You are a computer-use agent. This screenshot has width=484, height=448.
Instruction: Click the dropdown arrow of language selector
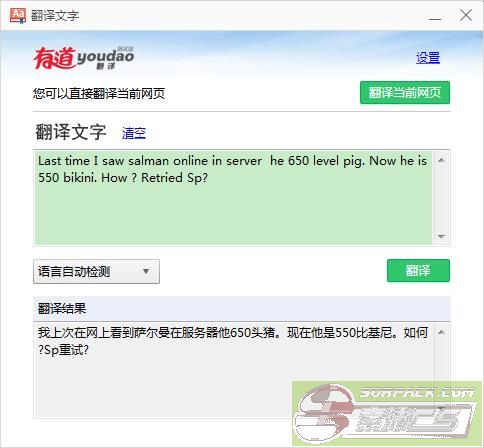point(146,271)
